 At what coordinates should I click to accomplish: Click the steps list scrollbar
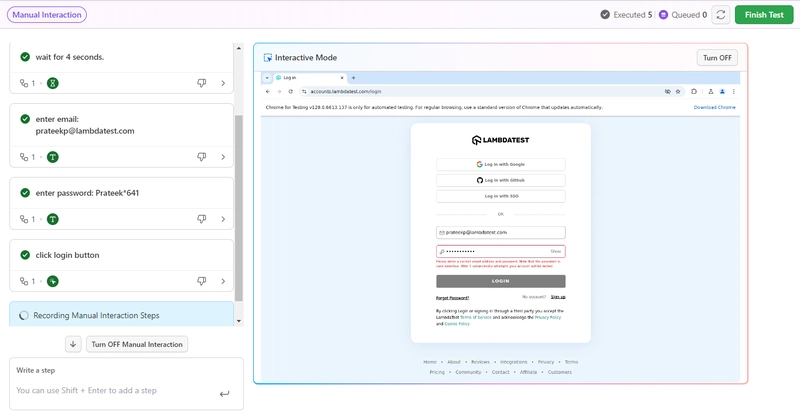[x=238, y=208]
